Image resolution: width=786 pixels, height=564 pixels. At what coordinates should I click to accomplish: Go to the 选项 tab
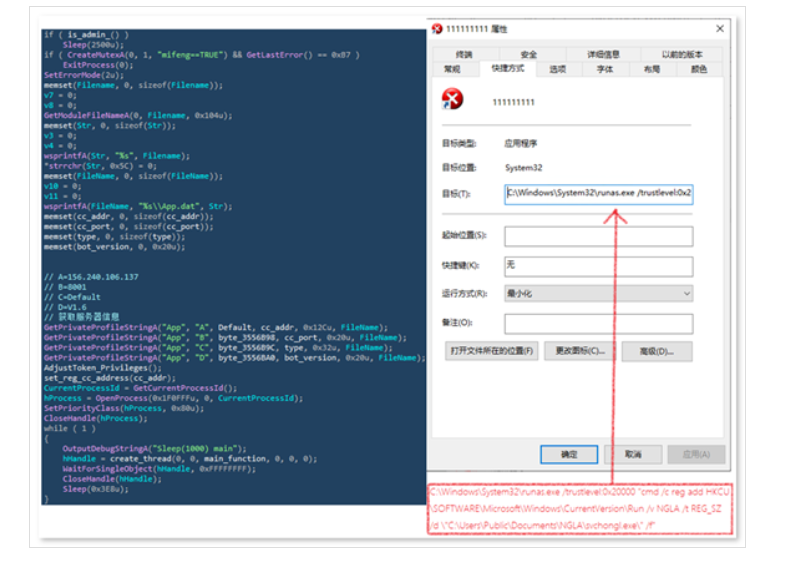pos(557,69)
